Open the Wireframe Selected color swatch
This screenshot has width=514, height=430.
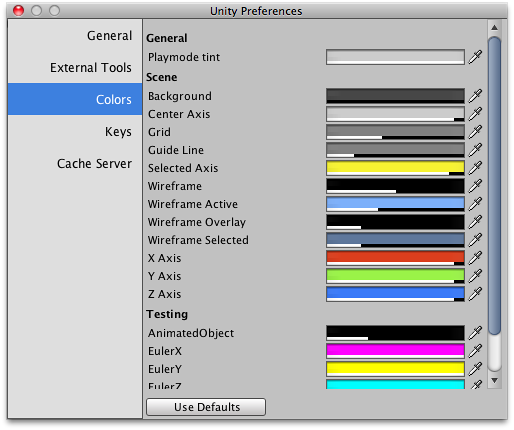click(395, 240)
